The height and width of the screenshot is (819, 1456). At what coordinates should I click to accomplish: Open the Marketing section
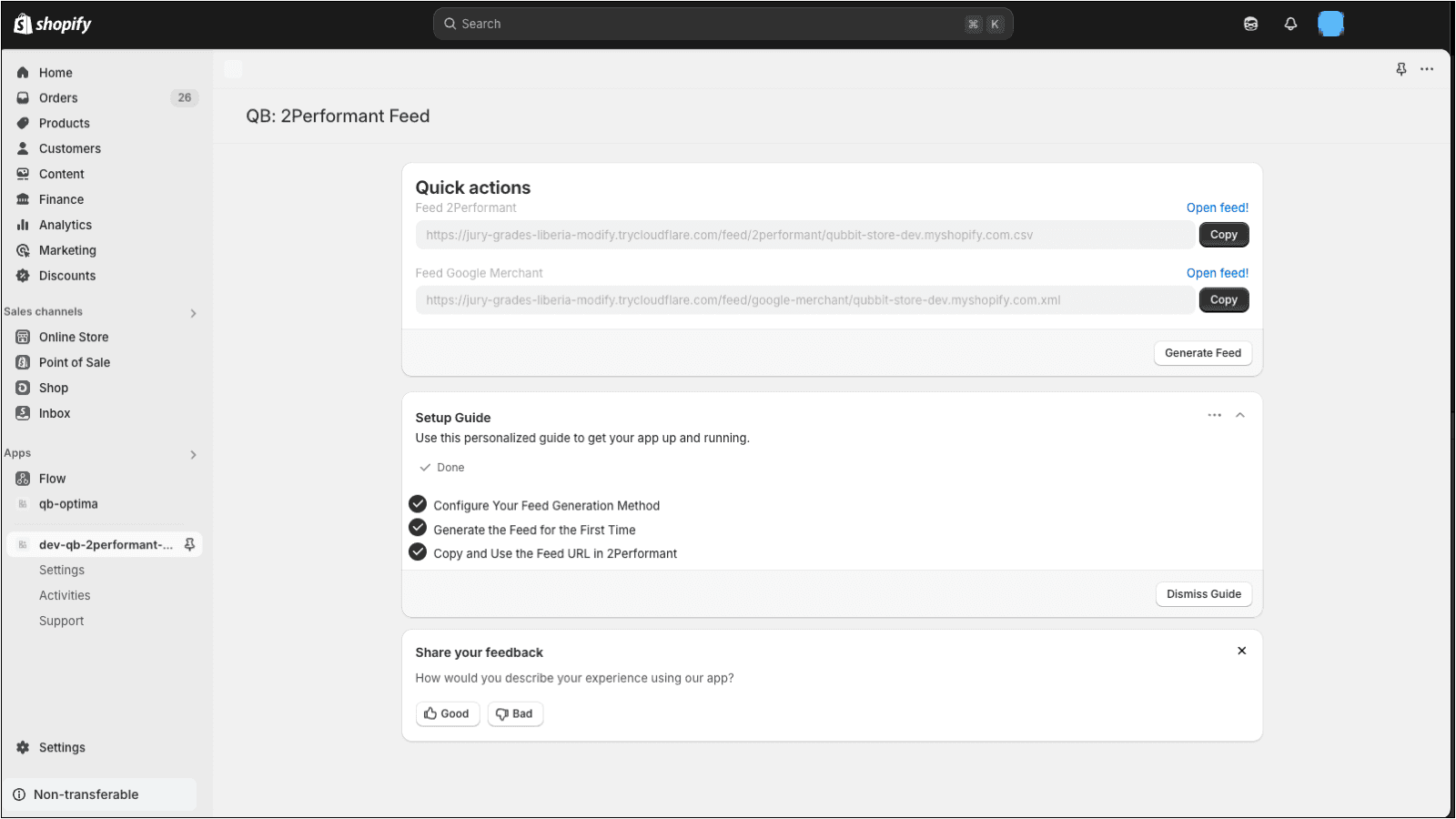[x=66, y=250]
